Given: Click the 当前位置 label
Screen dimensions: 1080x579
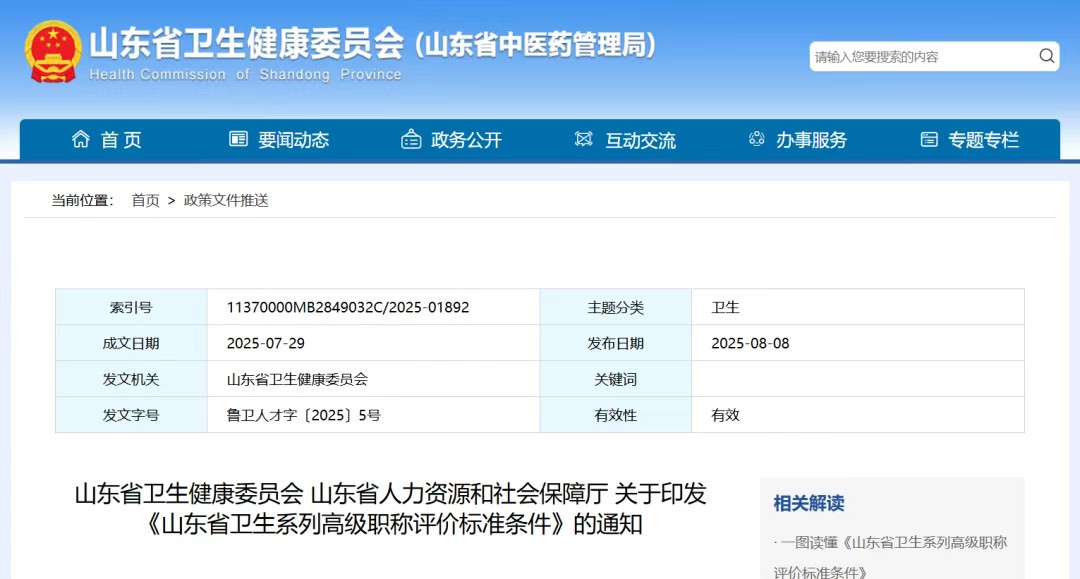Looking at the screenshot, I should pyautogui.click(x=83, y=200).
